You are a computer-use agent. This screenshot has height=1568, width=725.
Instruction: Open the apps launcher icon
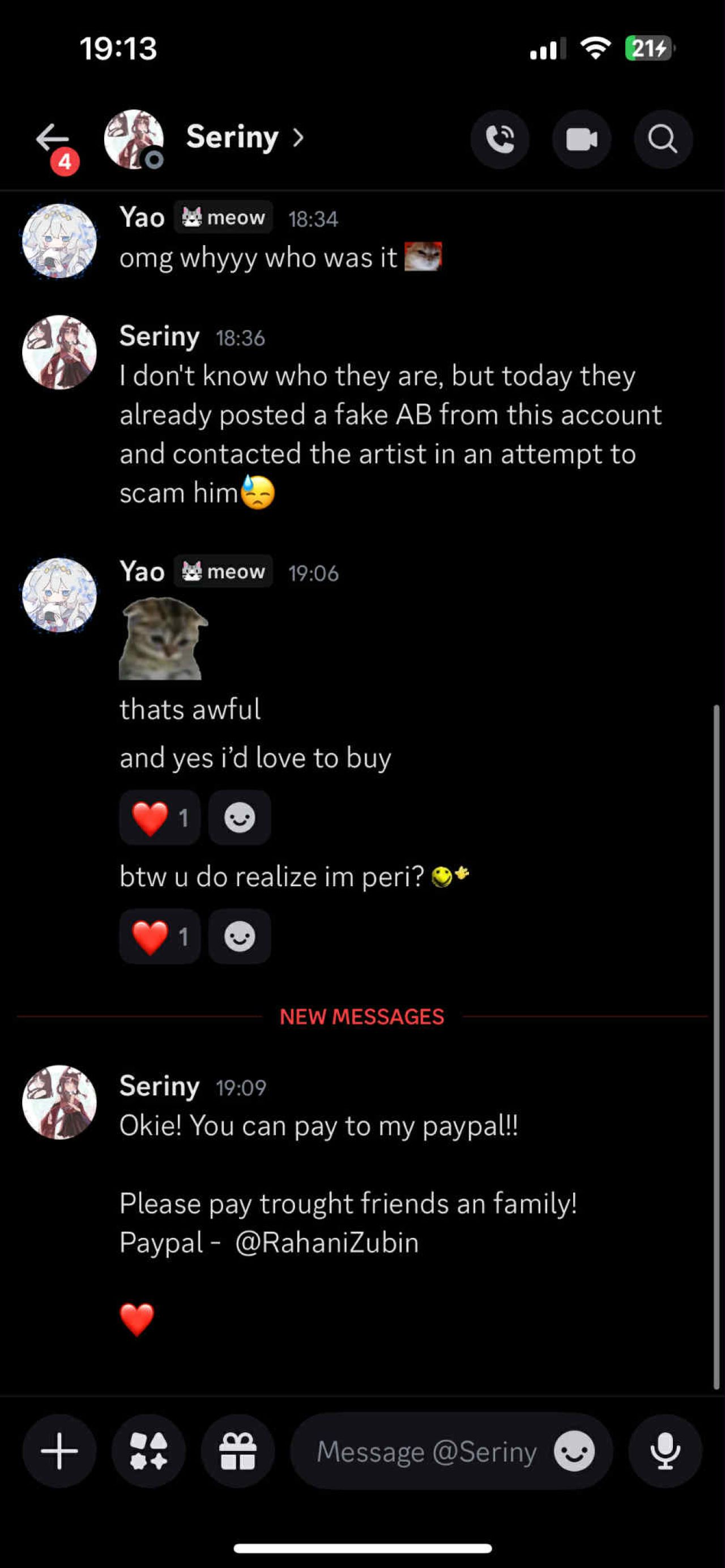point(148,1451)
